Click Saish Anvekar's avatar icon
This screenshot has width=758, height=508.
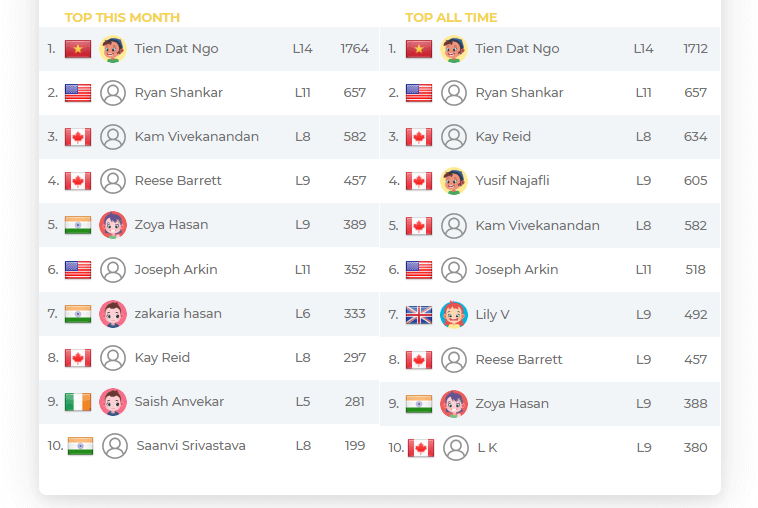[x=113, y=402]
